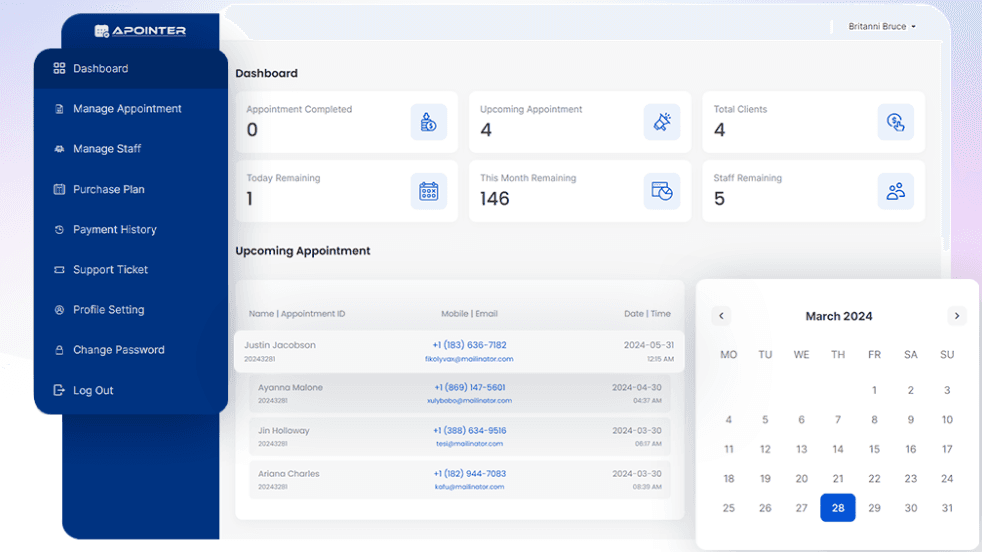The width and height of the screenshot is (982, 552).
Task: Select day 31 in March calendar
Action: pyautogui.click(x=947, y=508)
